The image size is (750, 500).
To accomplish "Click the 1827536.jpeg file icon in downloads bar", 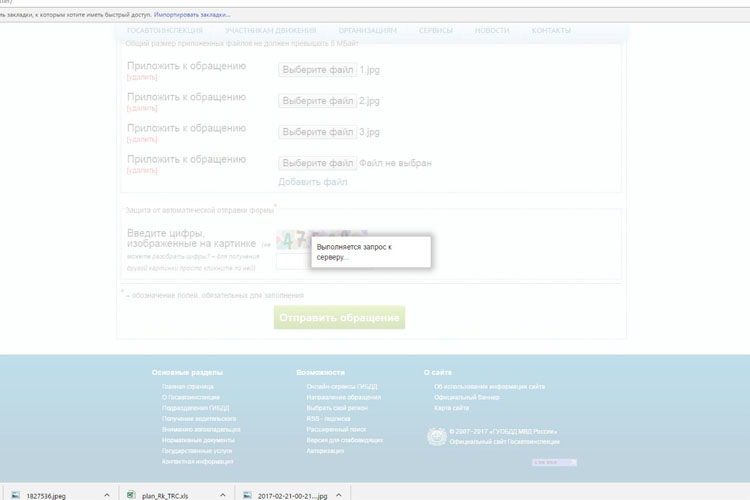I will [15, 494].
